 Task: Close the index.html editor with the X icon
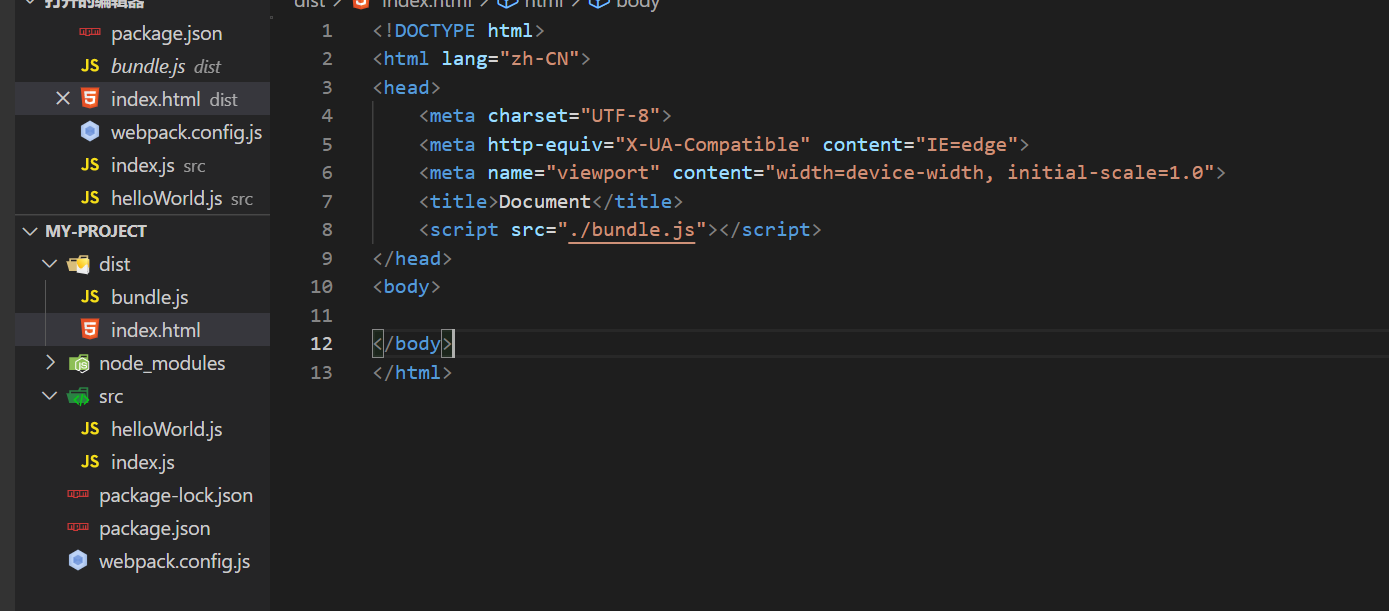click(x=63, y=99)
